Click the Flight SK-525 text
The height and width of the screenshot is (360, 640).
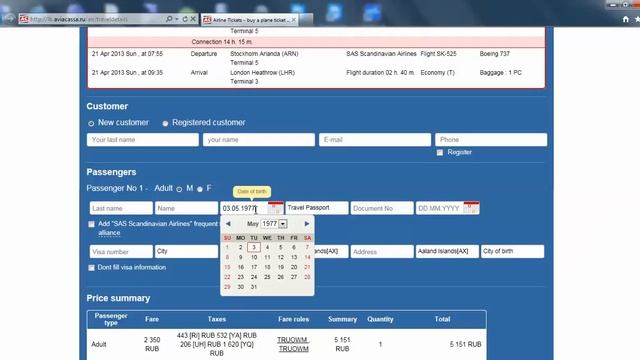click(x=438, y=53)
